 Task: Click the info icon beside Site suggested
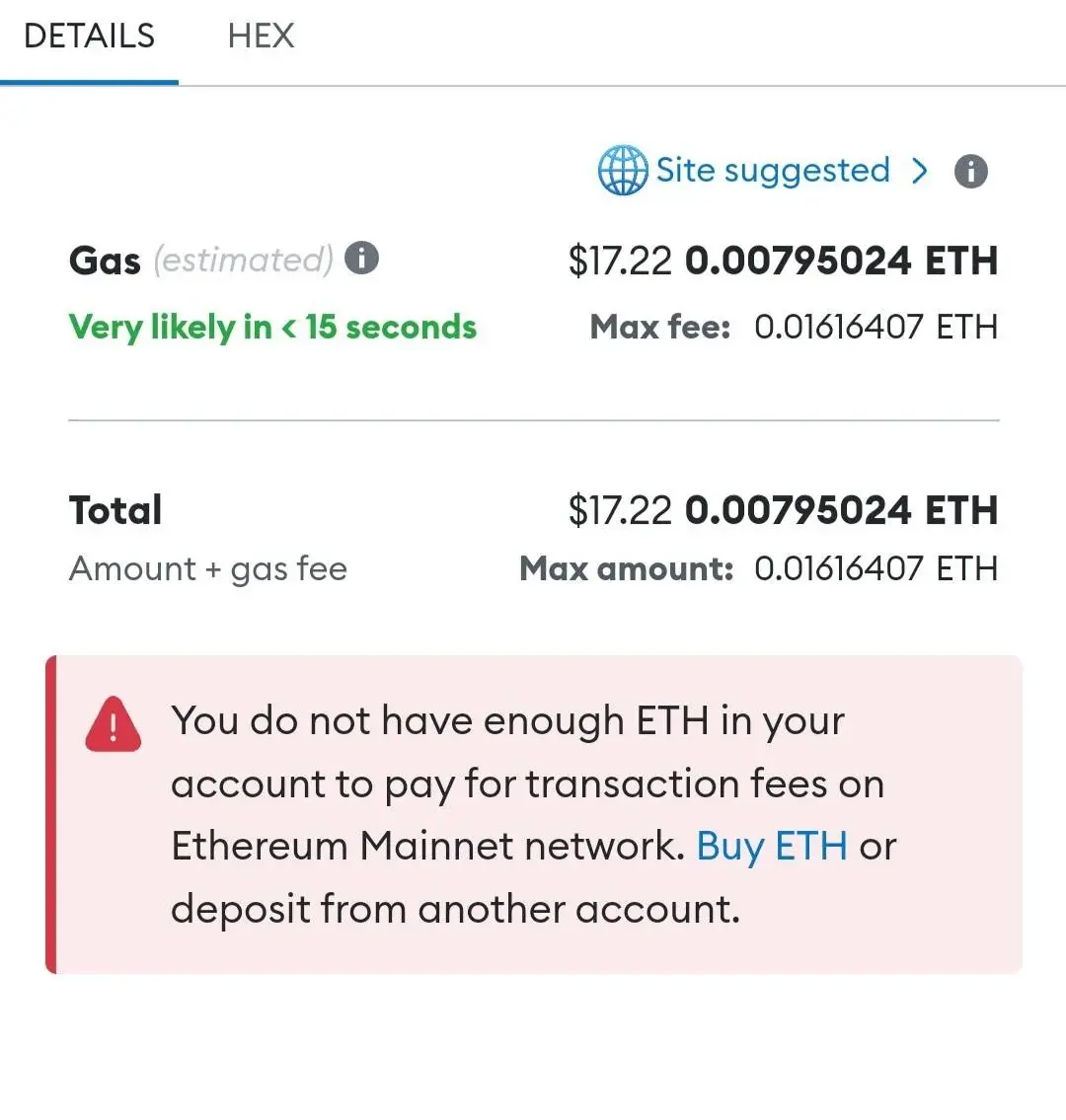pos(971,172)
